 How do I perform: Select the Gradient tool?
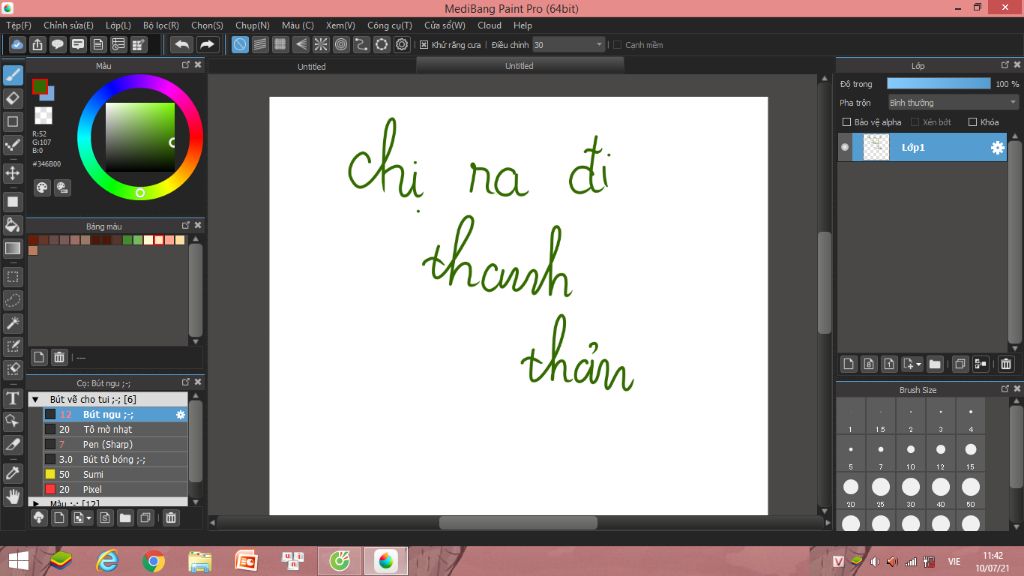(12, 248)
